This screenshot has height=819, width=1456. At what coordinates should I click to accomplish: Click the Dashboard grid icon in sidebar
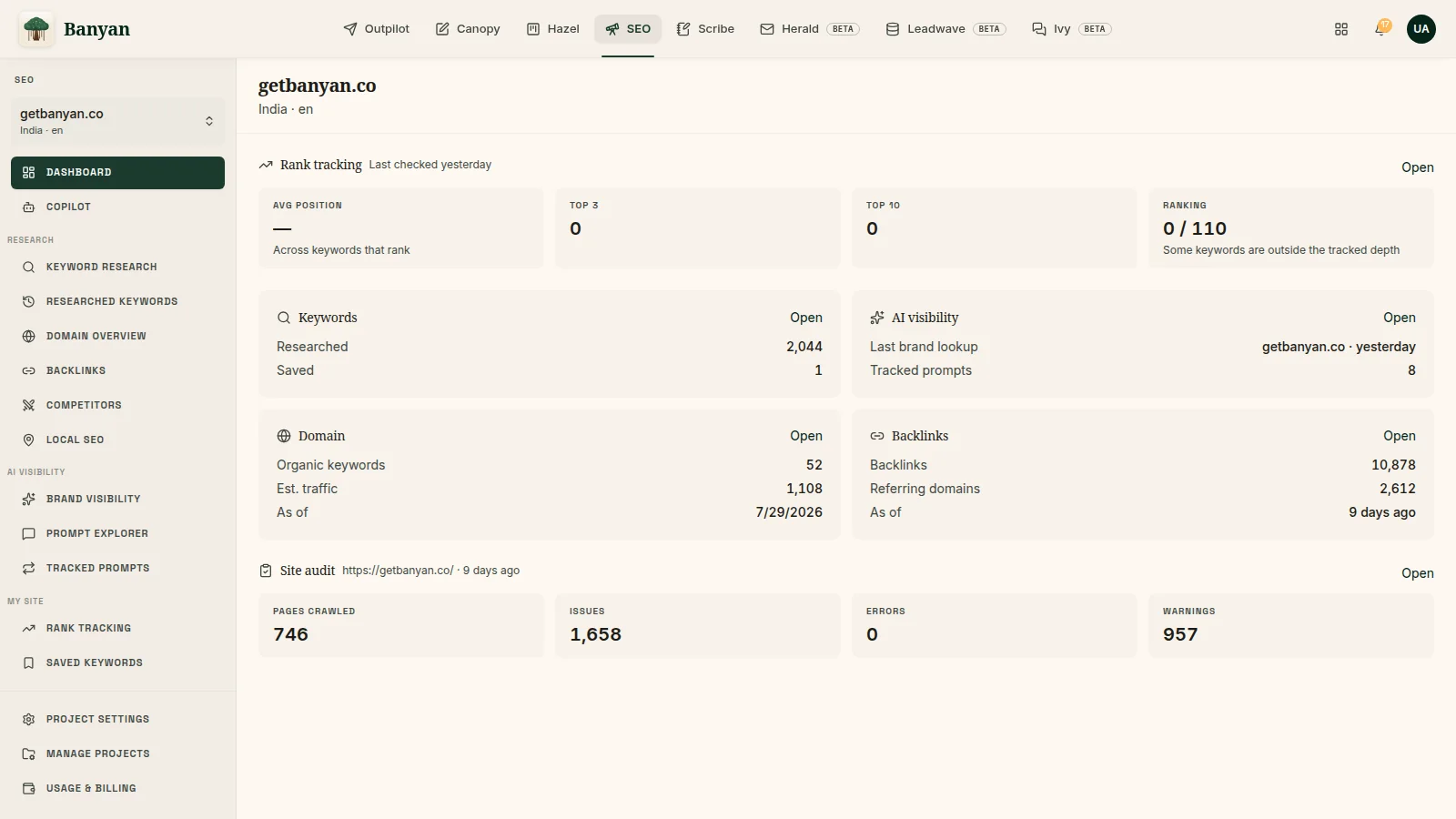click(28, 172)
